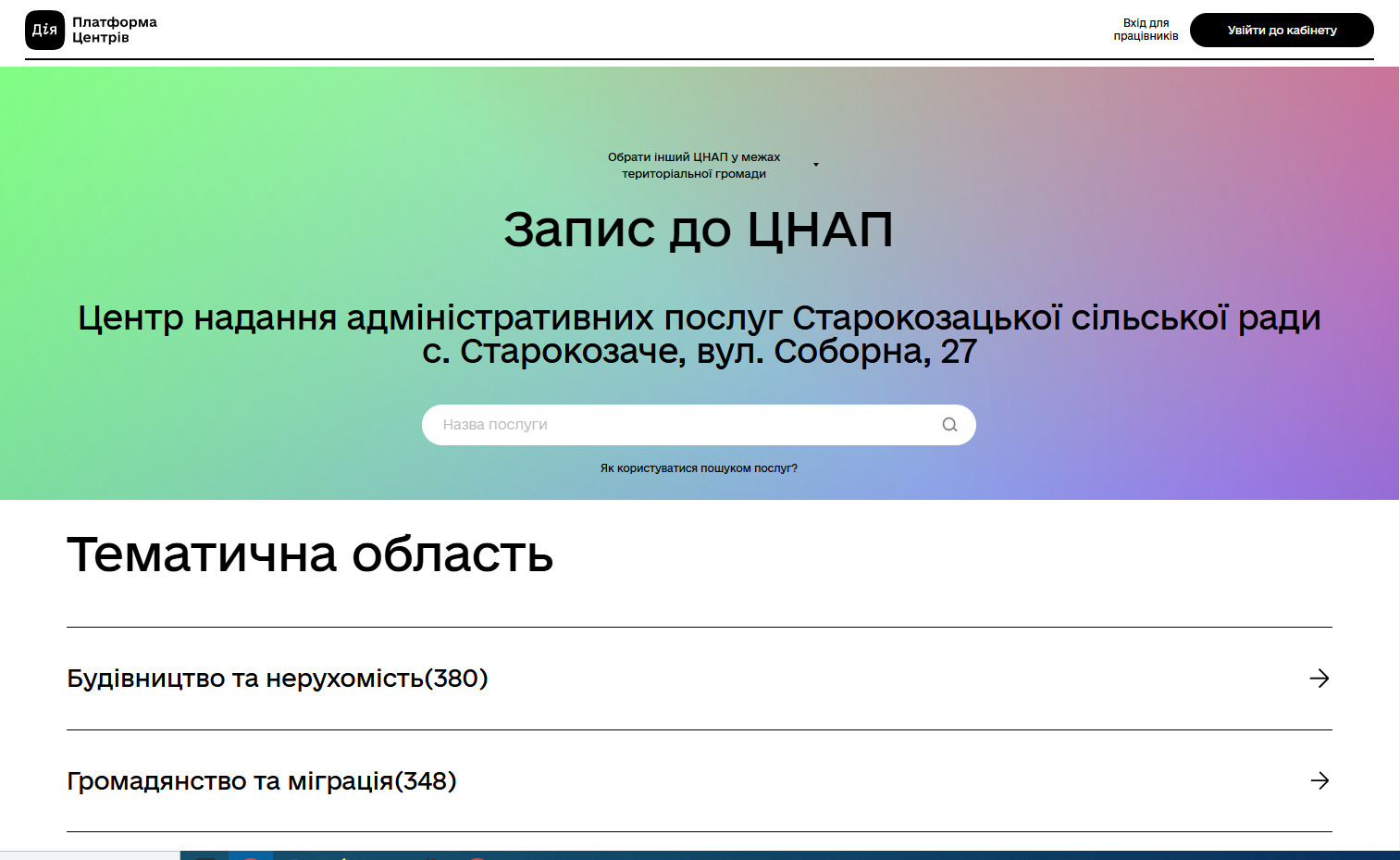1400x860 pixels.
Task: Click the highlighted active app on taskbar
Action: click(251, 855)
